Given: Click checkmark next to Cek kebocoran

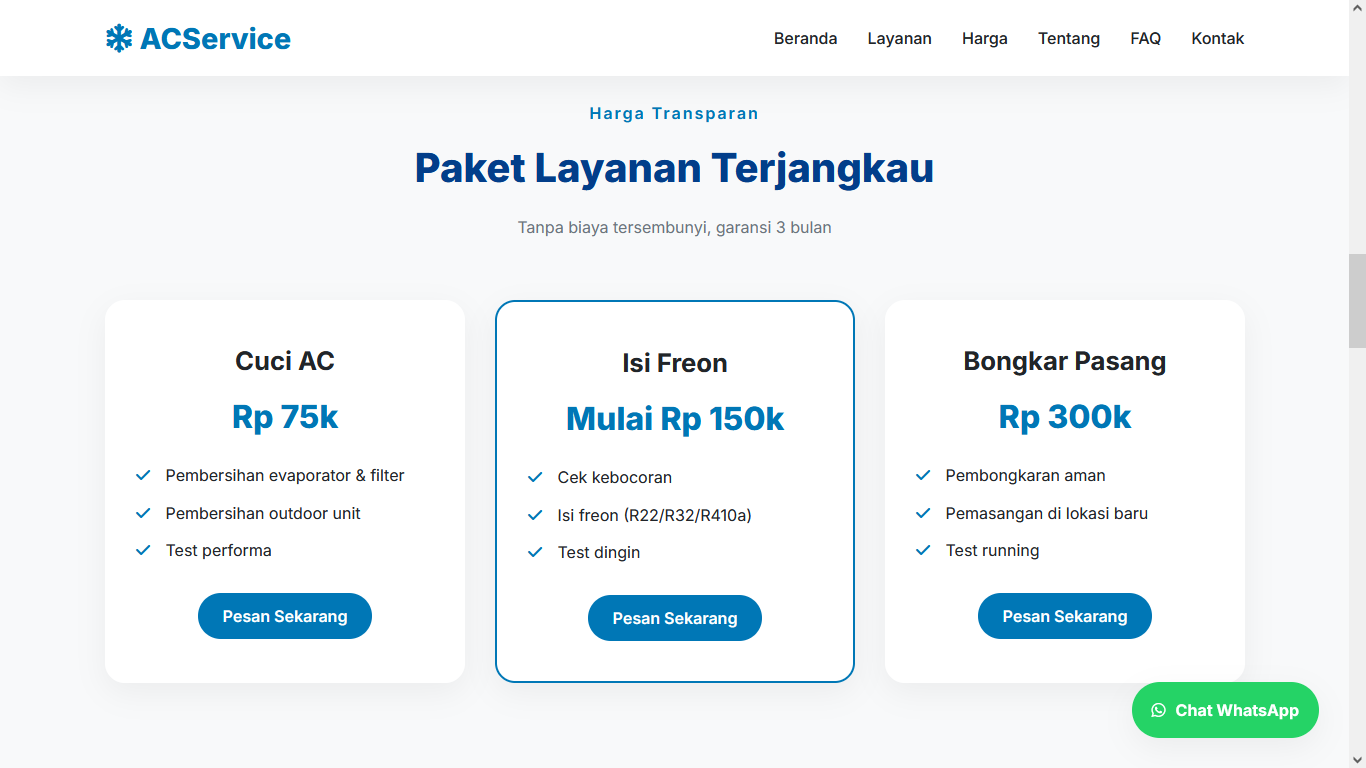Looking at the screenshot, I should pos(535,477).
